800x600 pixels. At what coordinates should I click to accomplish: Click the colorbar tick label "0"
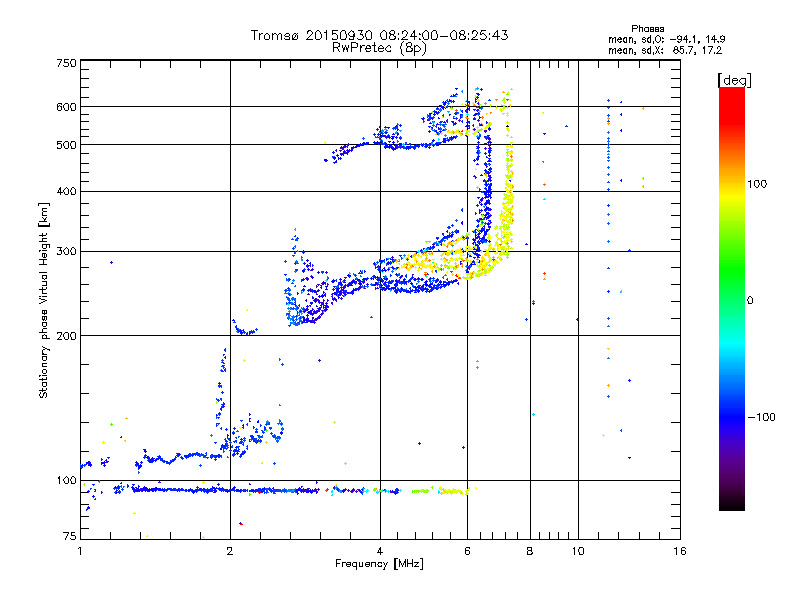tap(750, 301)
